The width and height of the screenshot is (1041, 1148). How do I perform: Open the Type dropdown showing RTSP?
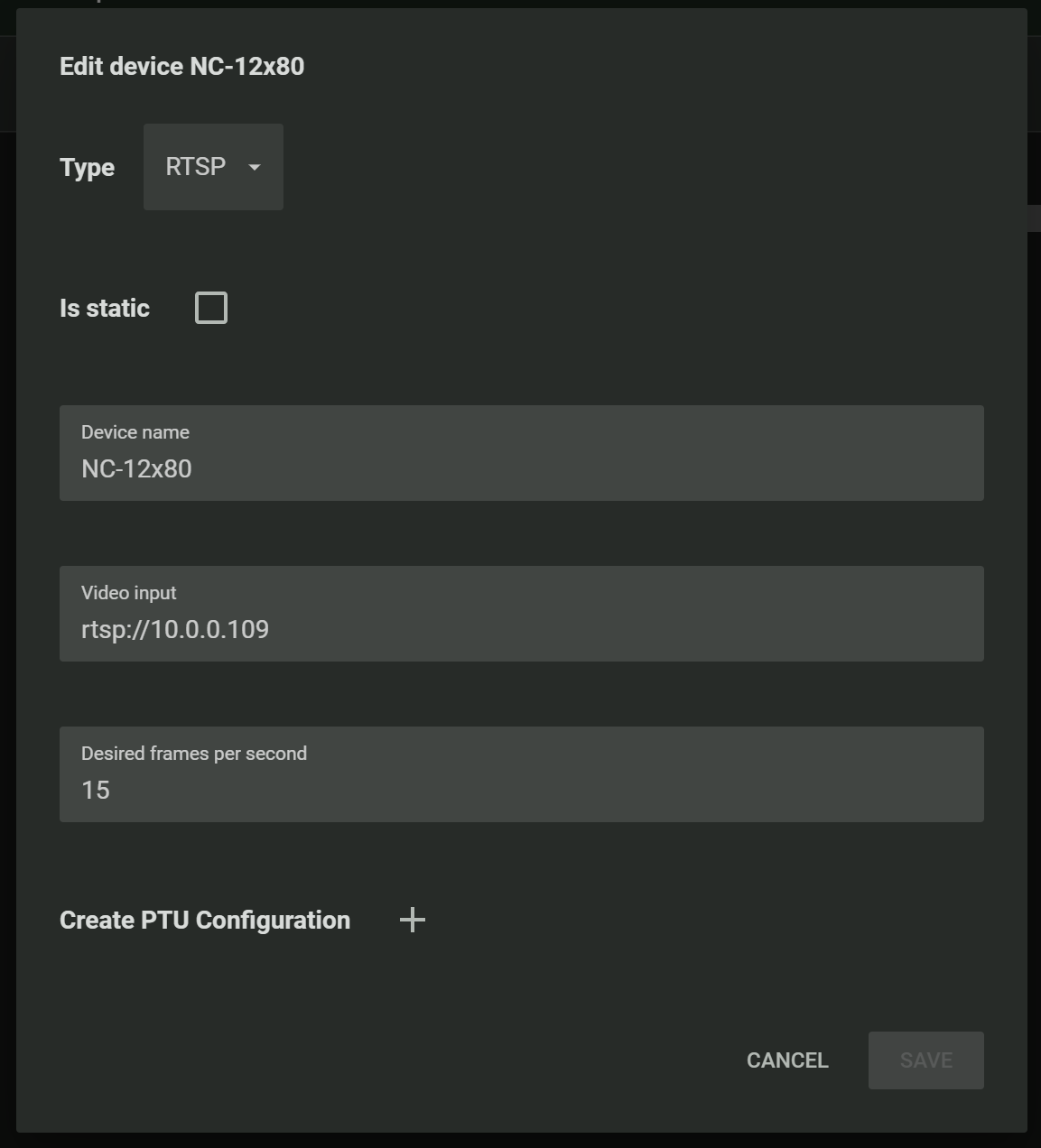click(213, 167)
